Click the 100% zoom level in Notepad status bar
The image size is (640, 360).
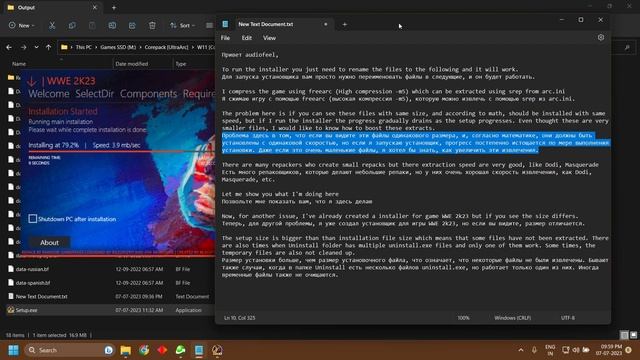pos(463,318)
